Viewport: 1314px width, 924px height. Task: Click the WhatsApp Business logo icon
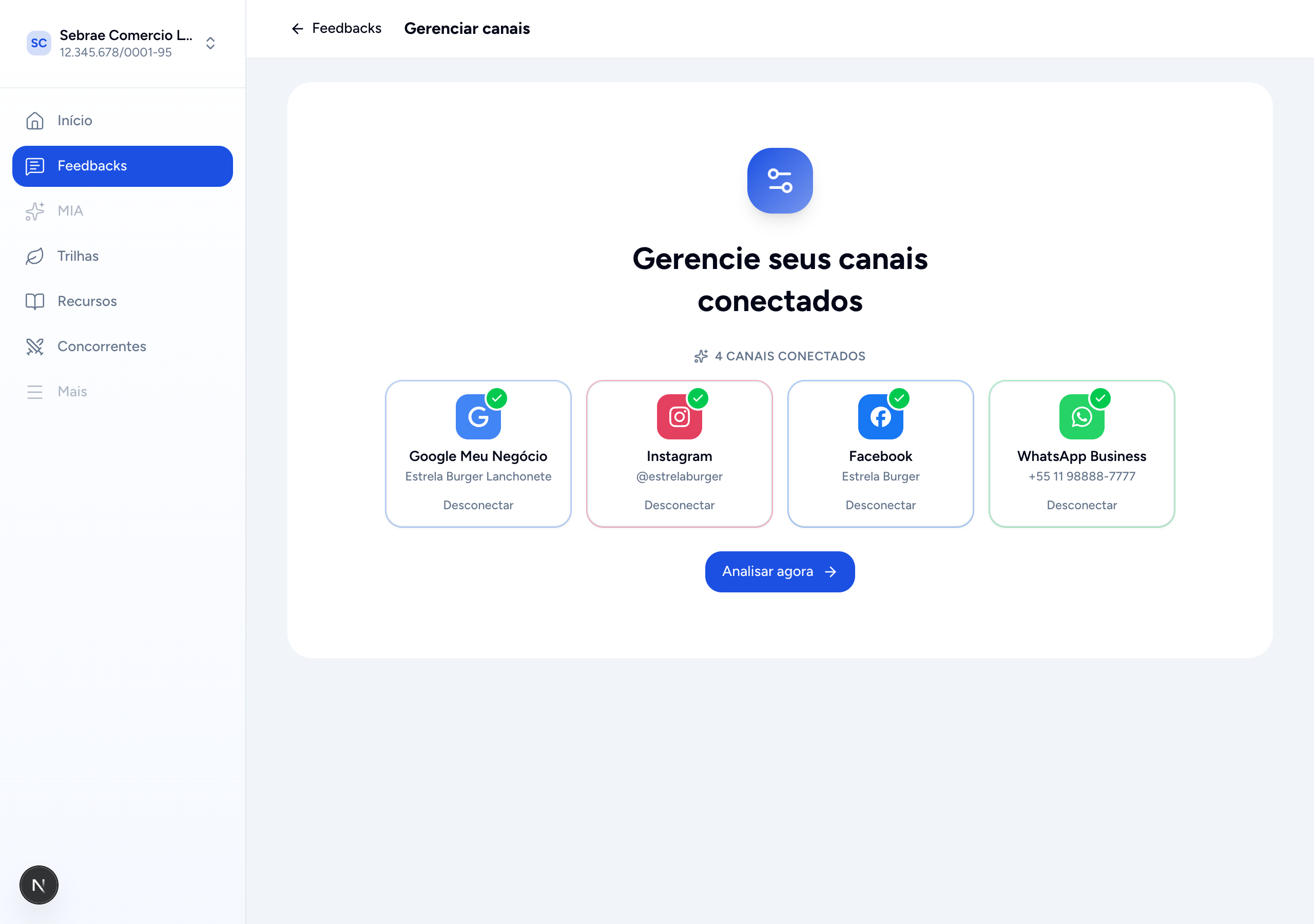(1081, 417)
